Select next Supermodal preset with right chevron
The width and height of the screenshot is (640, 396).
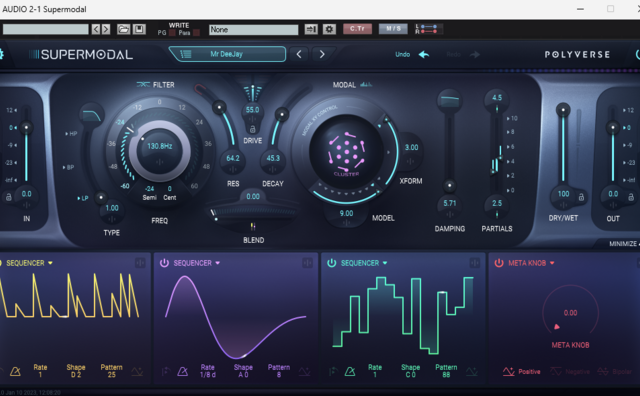pyautogui.click(x=322, y=54)
